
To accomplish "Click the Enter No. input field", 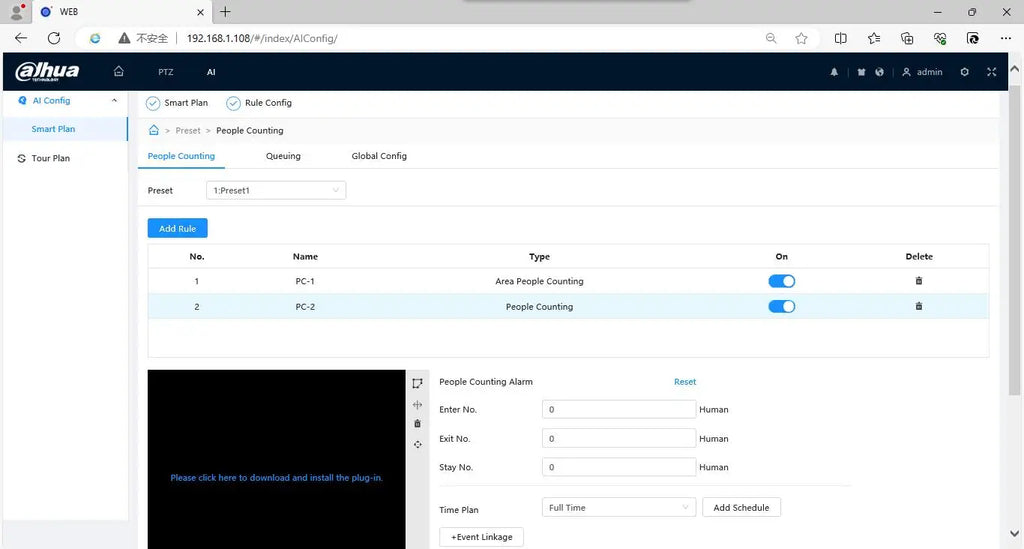I will point(618,409).
